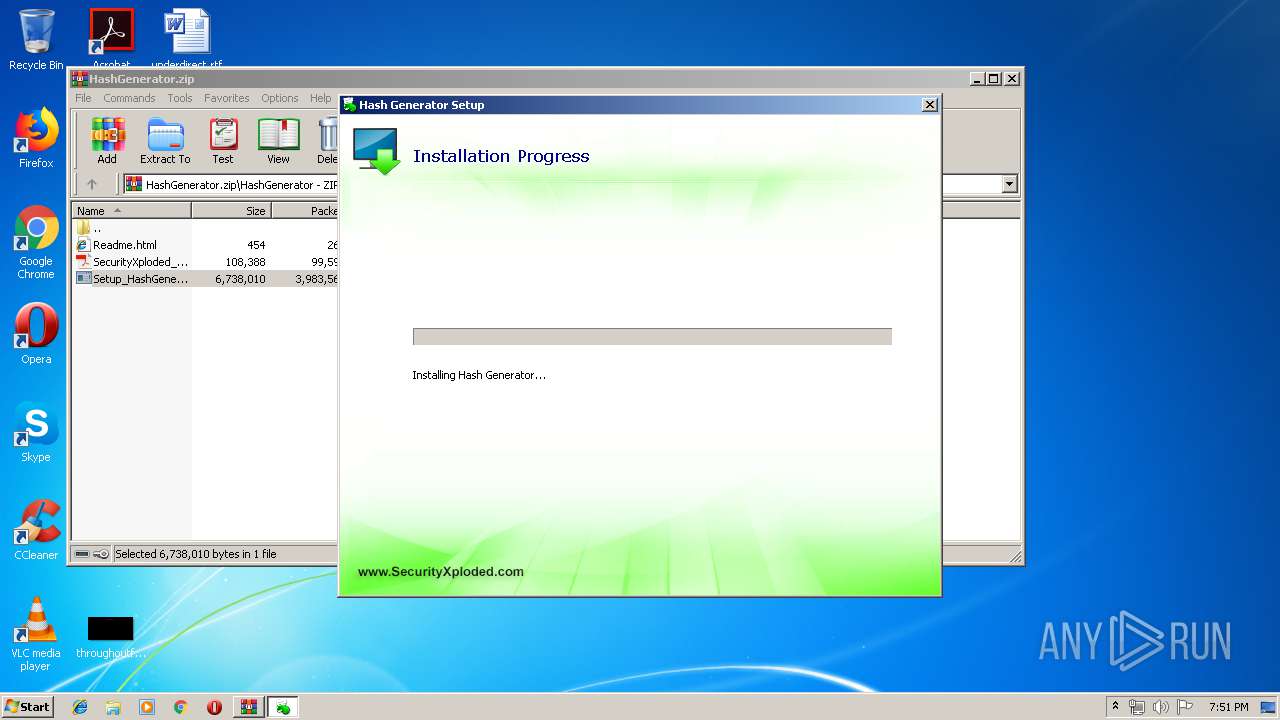Switch to the Hash Generator setup taskbar button
Viewport: 1280px width, 720px height.
(283, 707)
